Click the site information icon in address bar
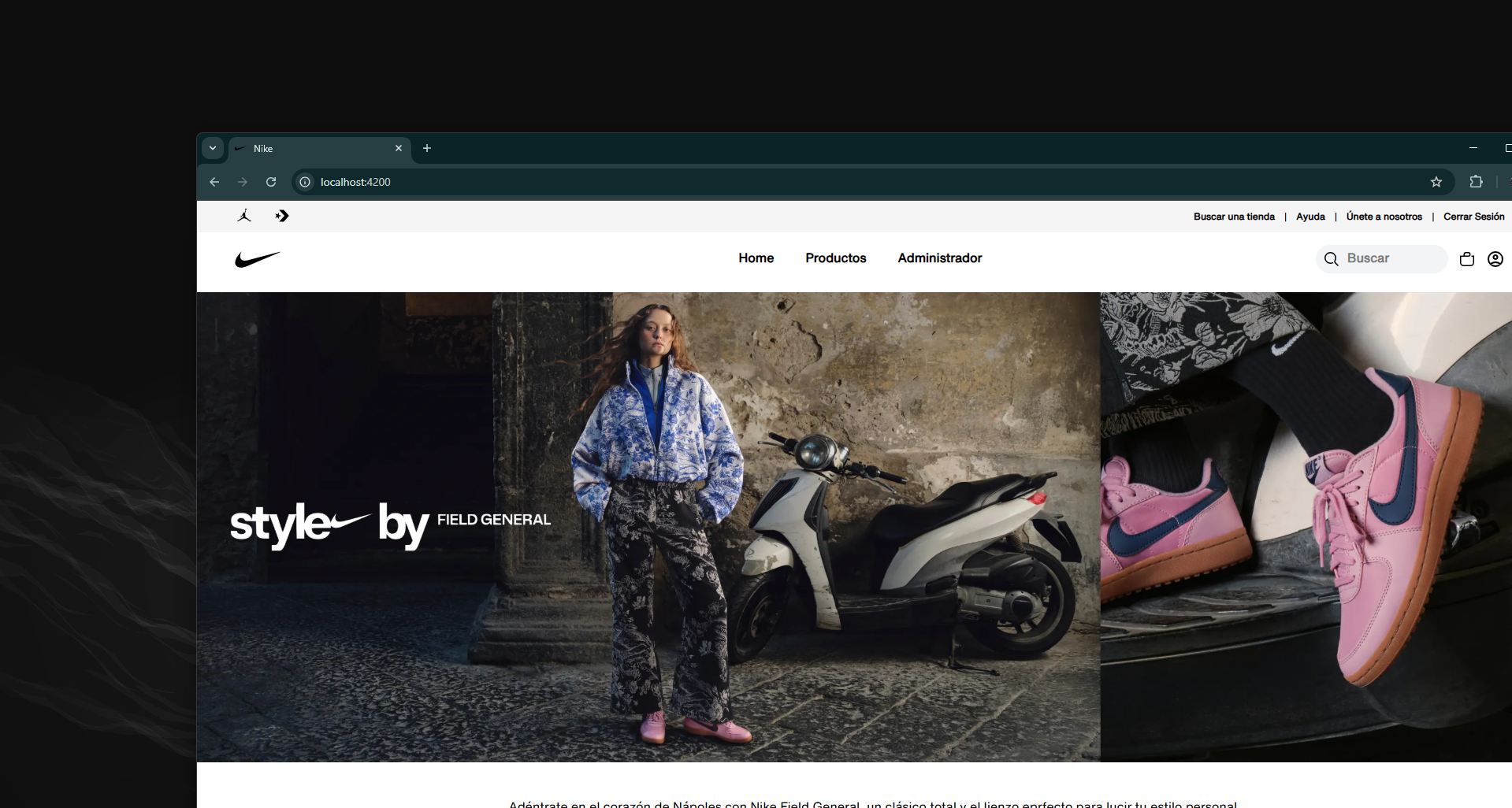The height and width of the screenshot is (808, 1512). [x=305, y=182]
